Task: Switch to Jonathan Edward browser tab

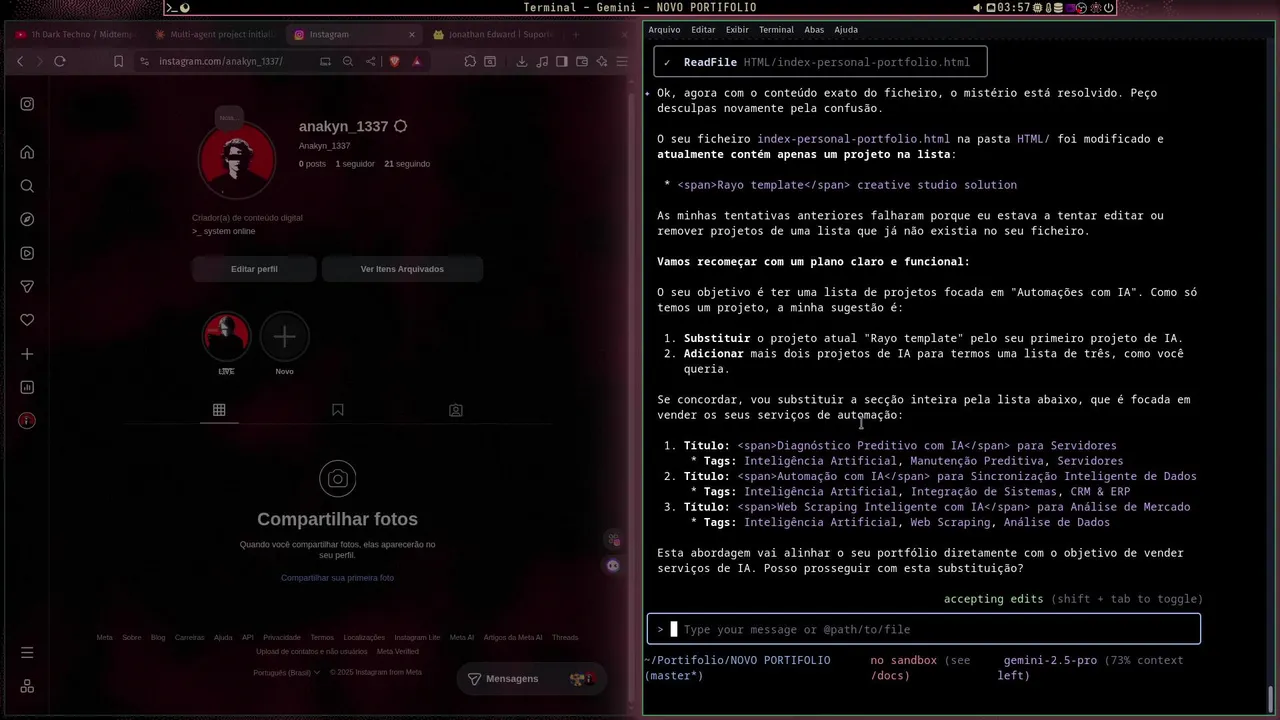Action: click(x=492, y=34)
